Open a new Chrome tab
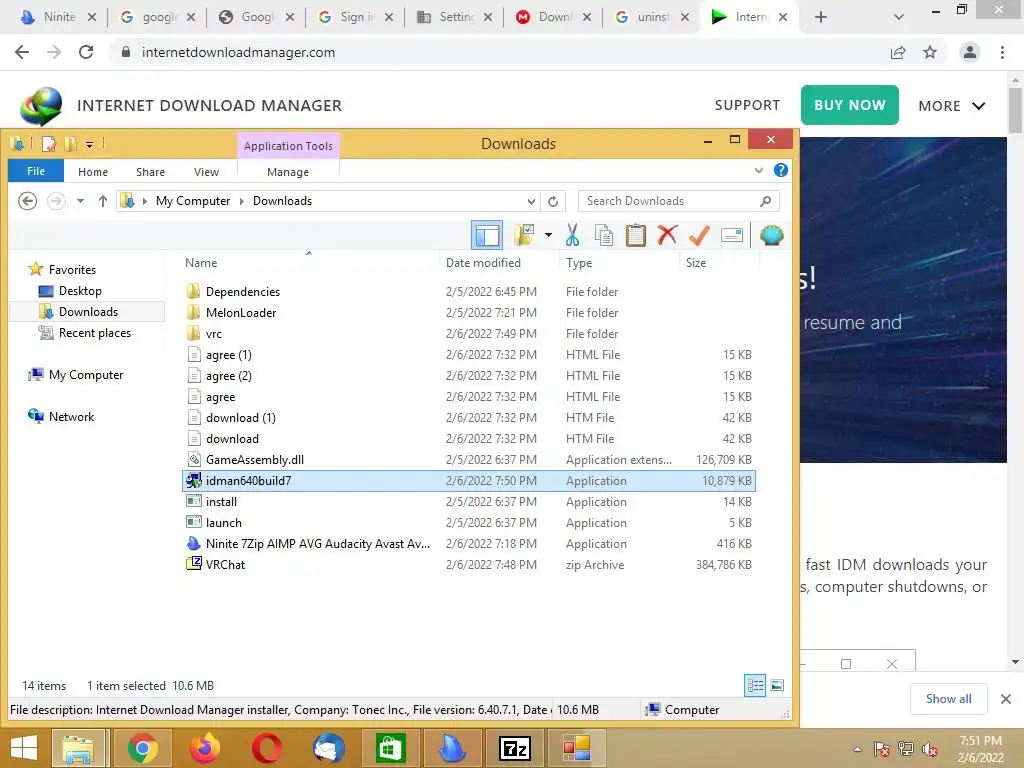The image size is (1024, 768). pos(821,17)
